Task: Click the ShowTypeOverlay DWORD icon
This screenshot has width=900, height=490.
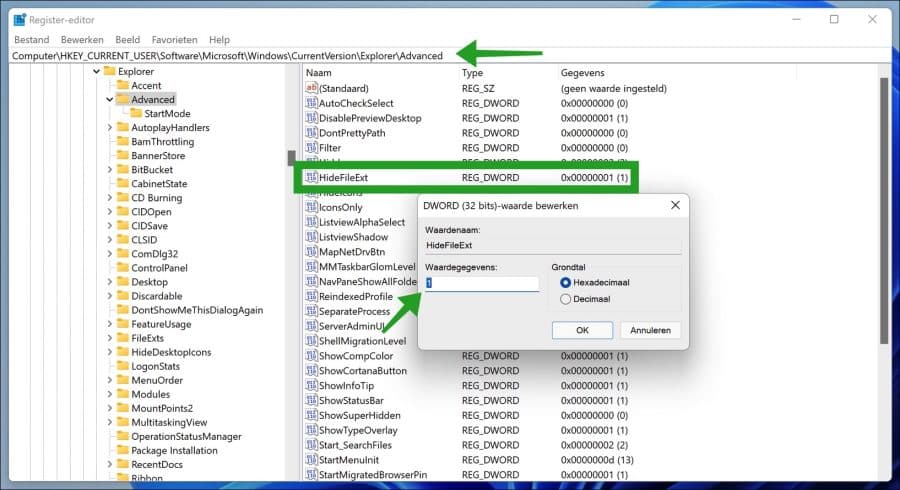Action: (x=312, y=430)
